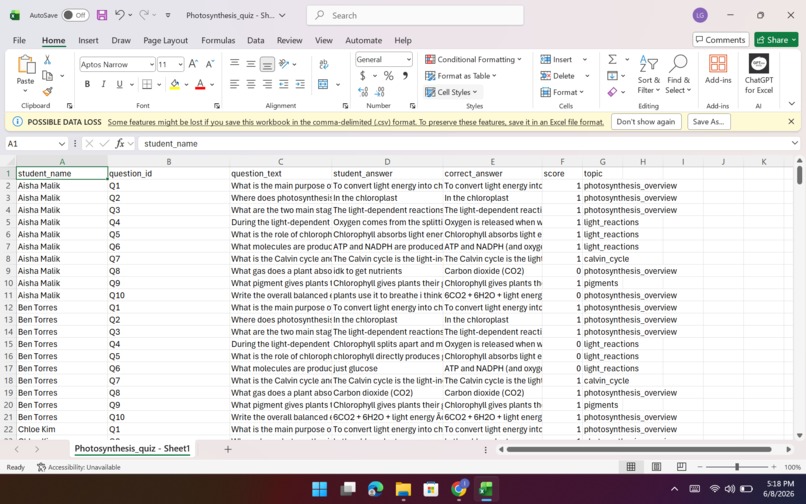Launch ChatGPT for Excel
The height and width of the screenshot is (504, 806).
click(x=759, y=74)
